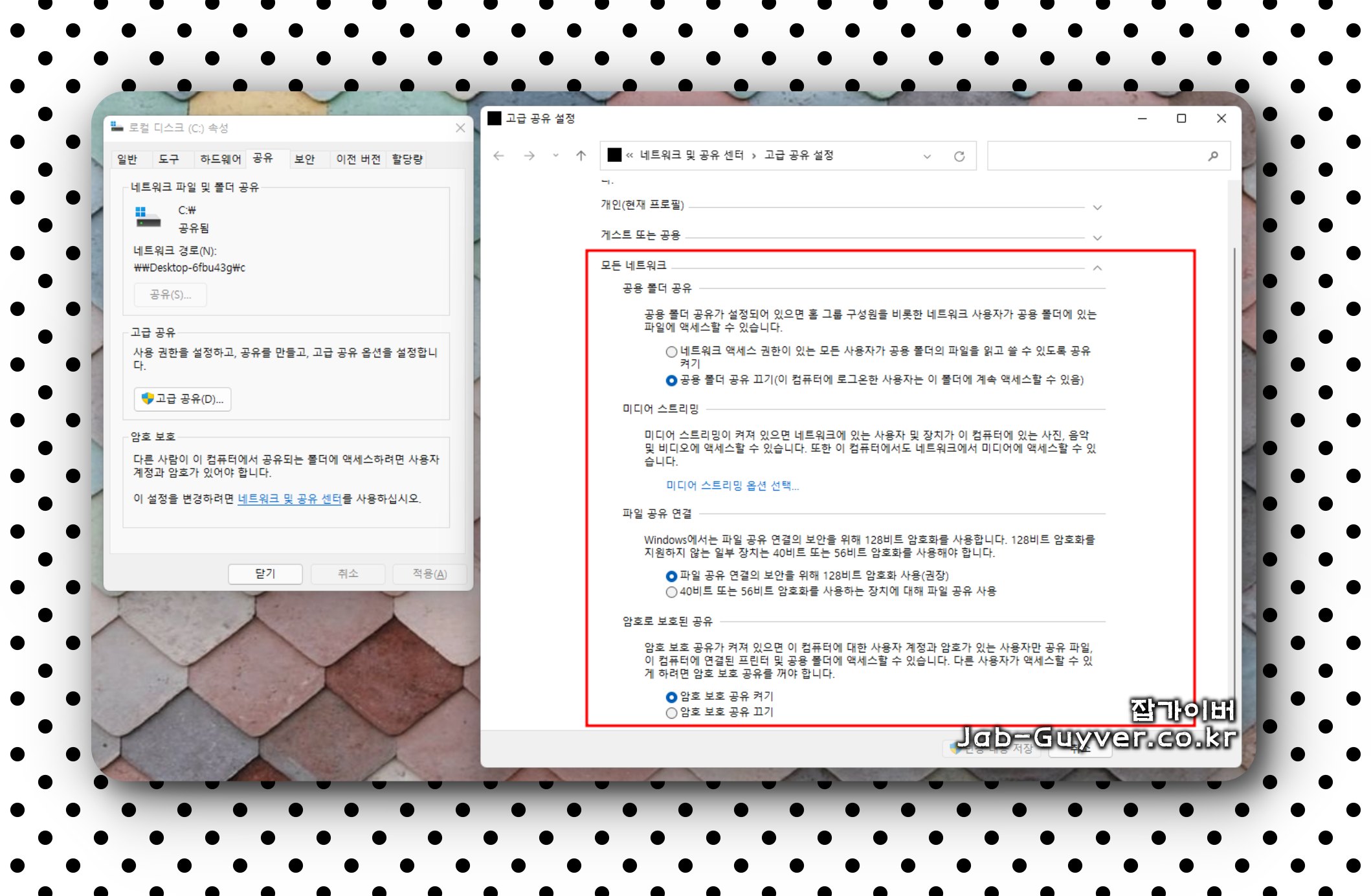Turn off password protected sharing via 암호 보호 공유 끄기
The width and height of the screenshot is (1371, 896).
coord(671,711)
